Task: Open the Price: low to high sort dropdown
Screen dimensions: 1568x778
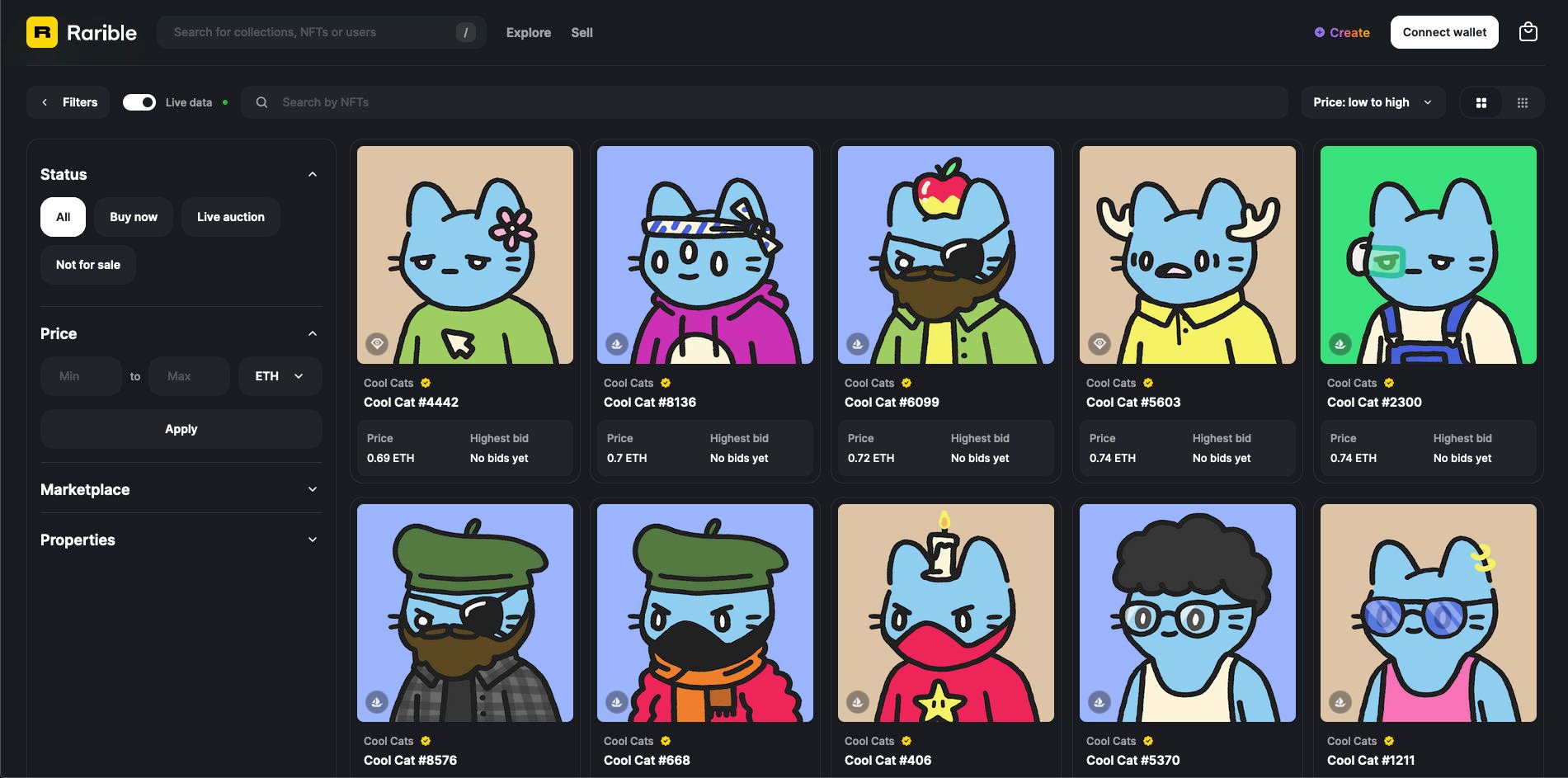Action: (x=1373, y=102)
